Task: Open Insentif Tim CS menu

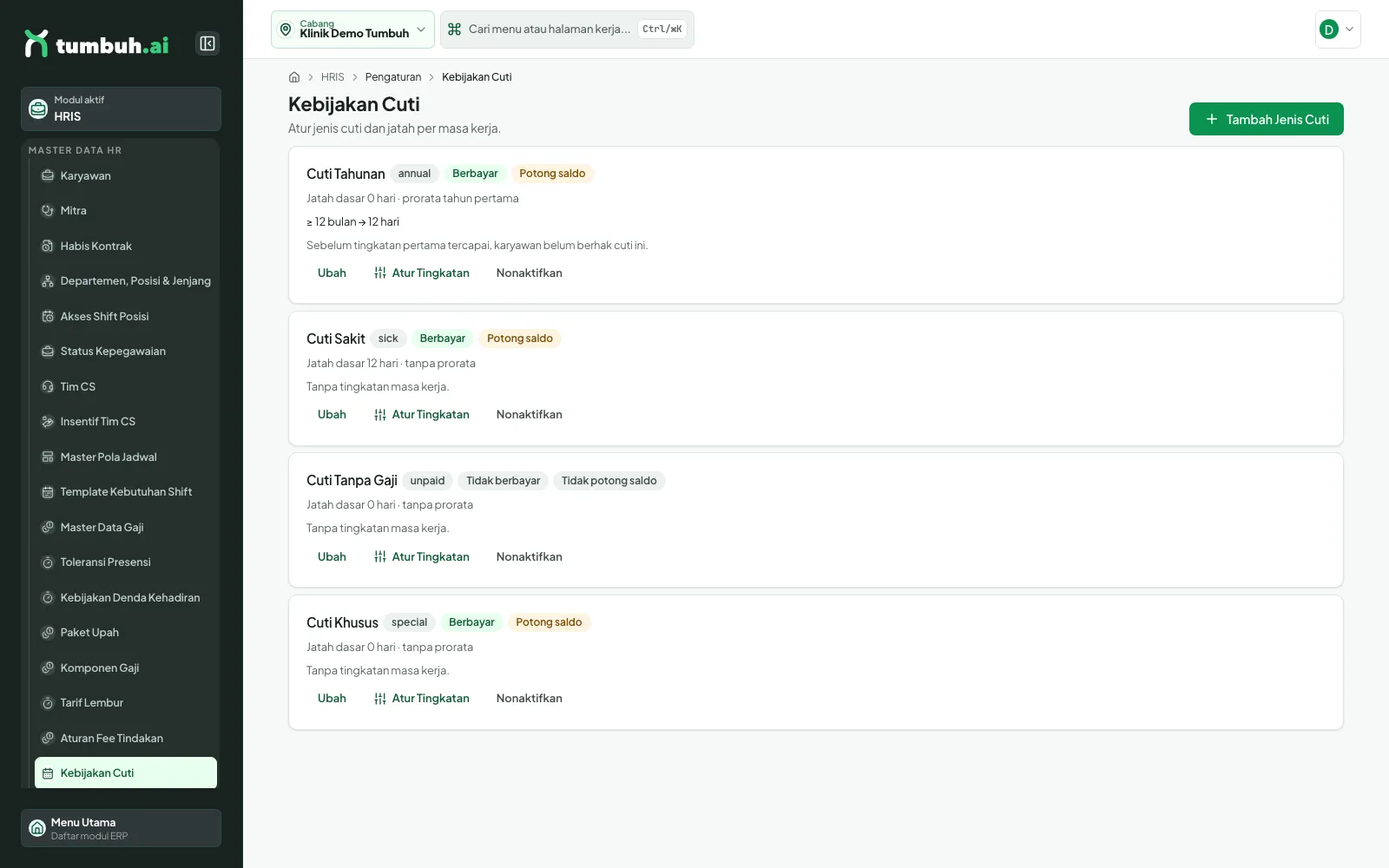Action: click(x=126, y=422)
